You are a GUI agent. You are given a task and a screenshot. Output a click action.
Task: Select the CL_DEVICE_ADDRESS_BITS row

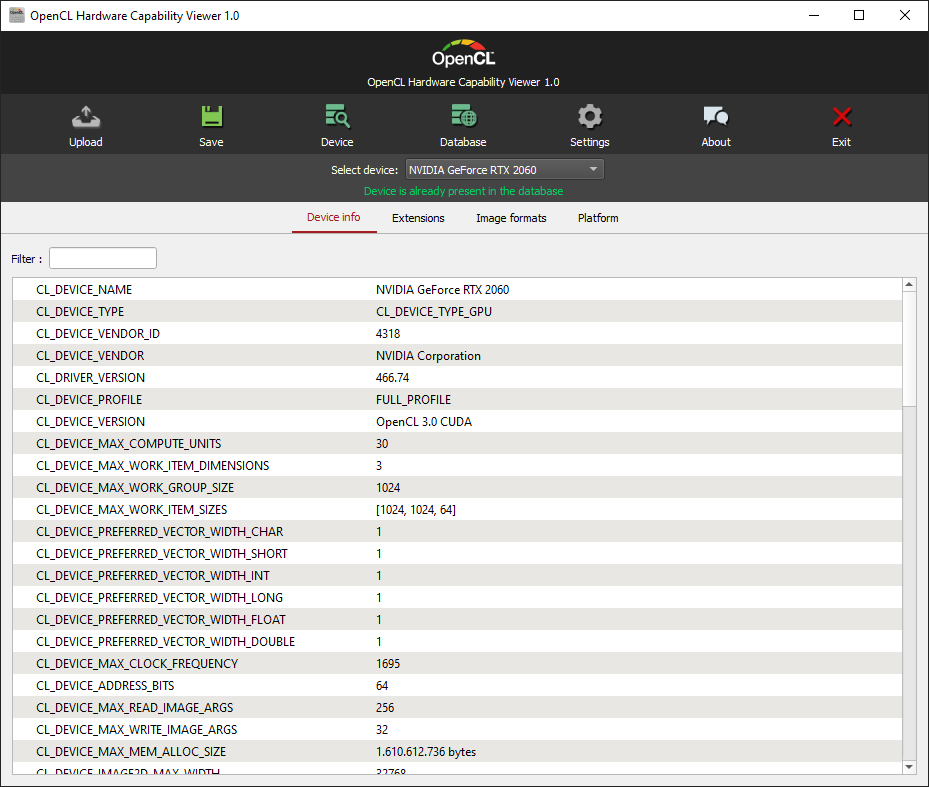tap(457, 686)
